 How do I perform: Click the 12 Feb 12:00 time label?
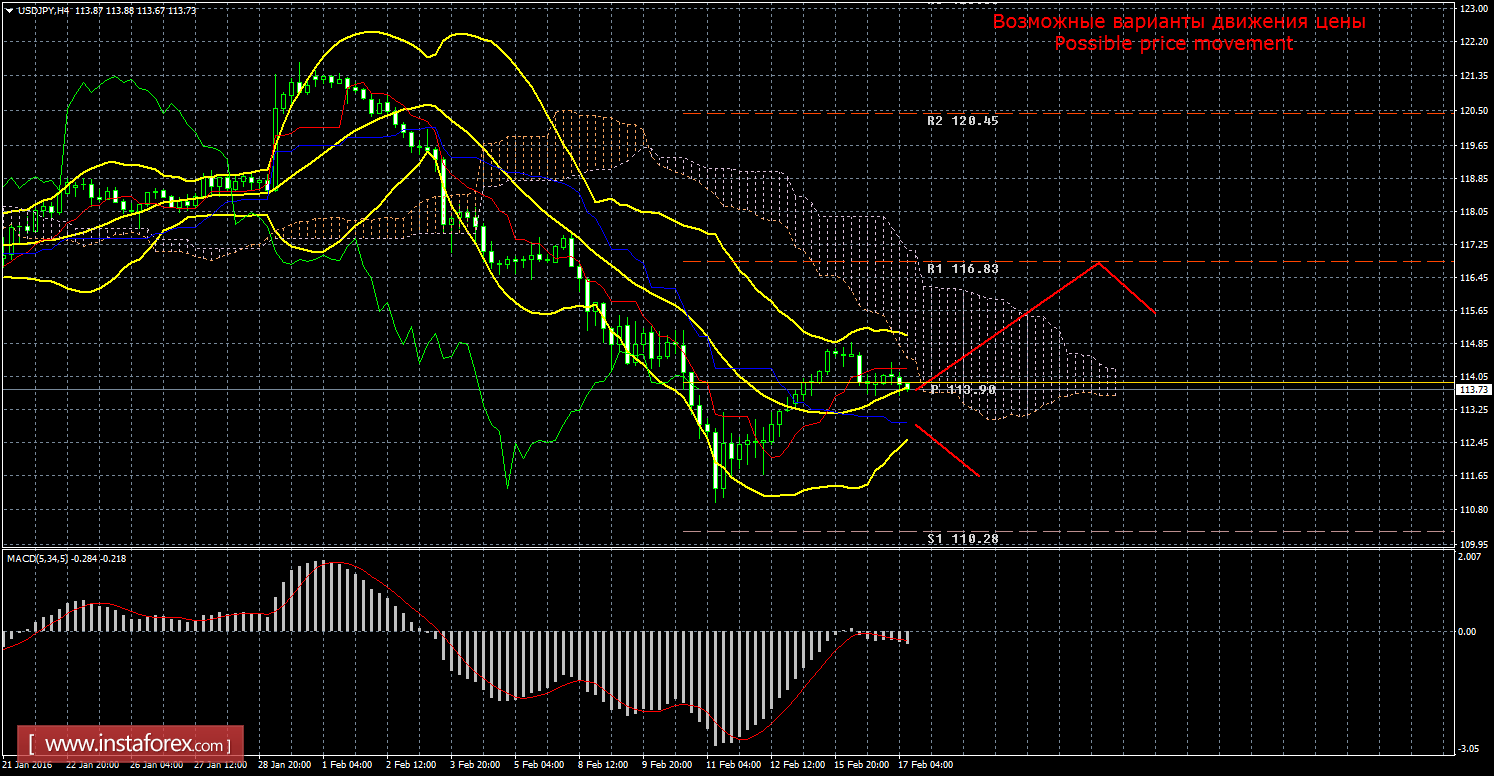tap(797, 765)
